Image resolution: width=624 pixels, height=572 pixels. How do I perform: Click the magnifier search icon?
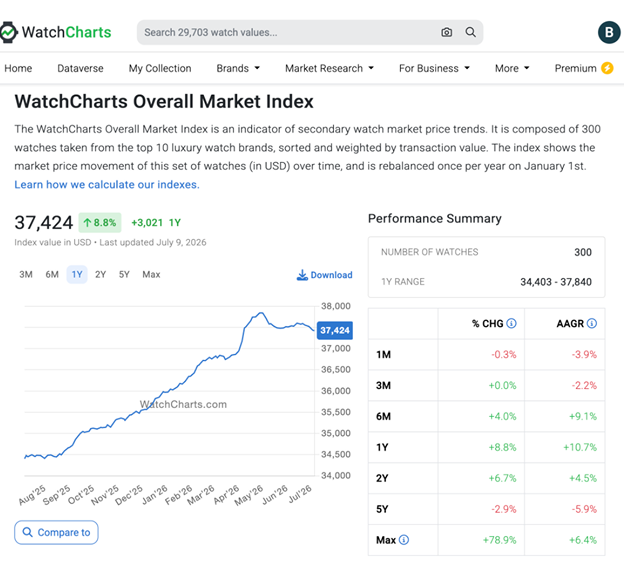click(x=470, y=32)
